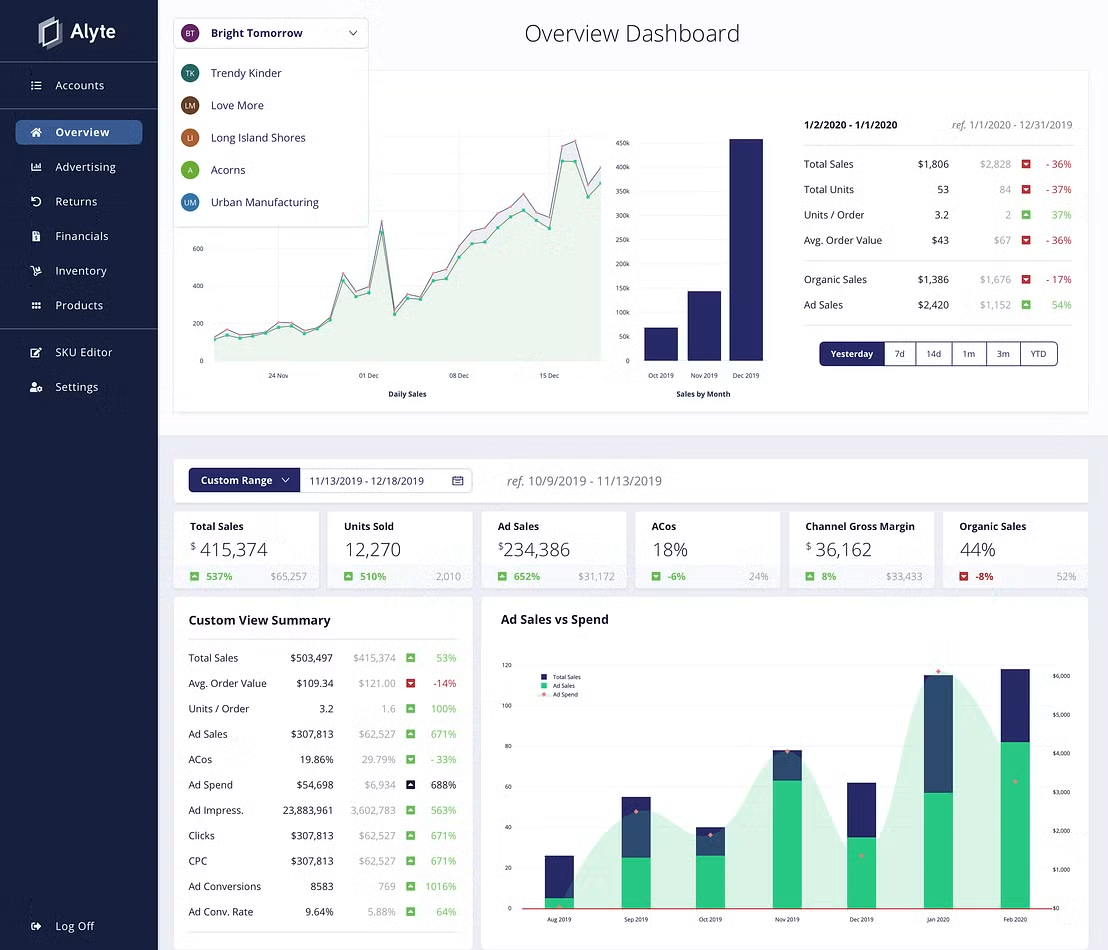Select the Yesterday time range

(x=851, y=354)
